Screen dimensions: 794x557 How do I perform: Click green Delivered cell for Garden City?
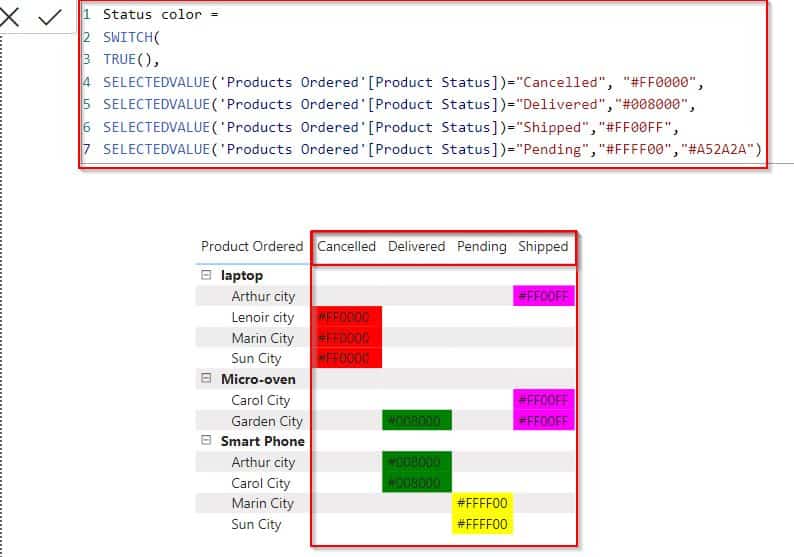click(417, 420)
